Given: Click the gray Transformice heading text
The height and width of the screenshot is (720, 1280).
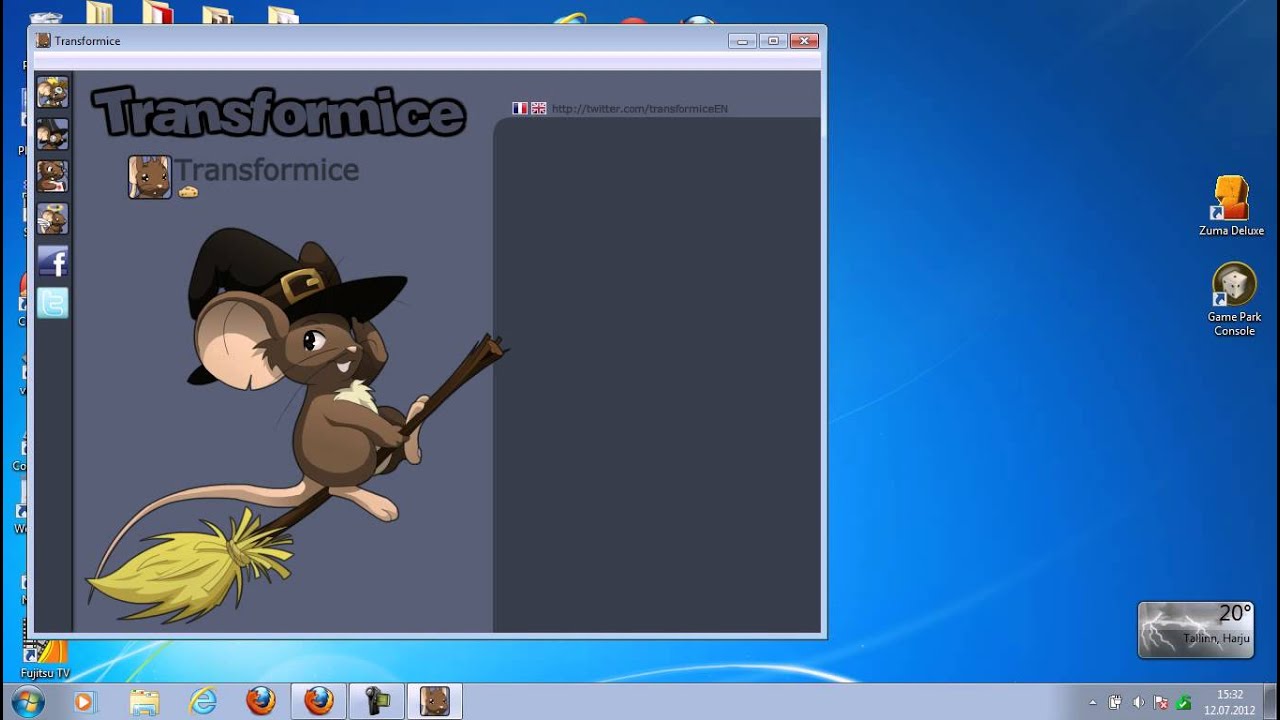Looking at the screenshot, I should (267, 170).
